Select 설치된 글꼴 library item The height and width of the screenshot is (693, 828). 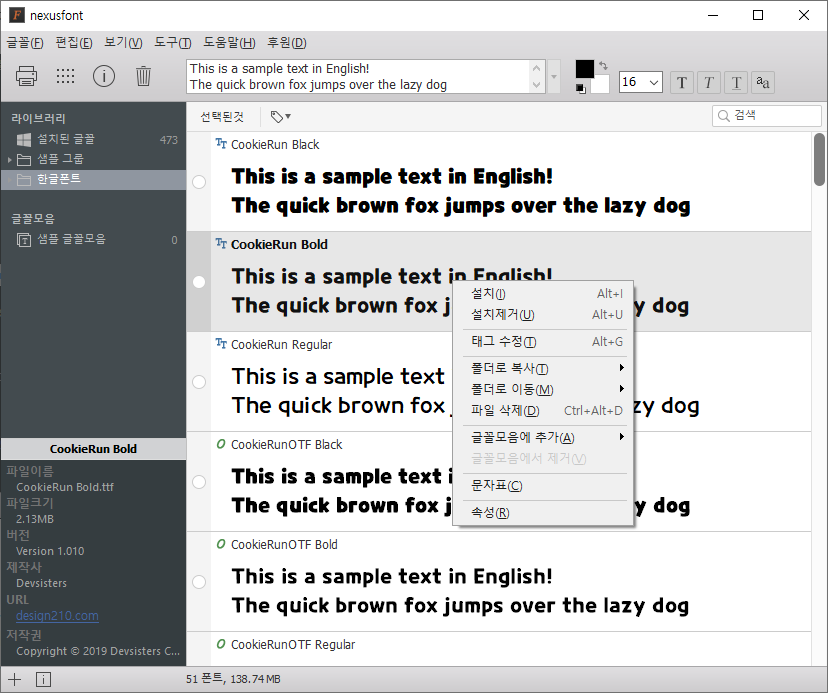pyautogui.click(x=93, y=139)
